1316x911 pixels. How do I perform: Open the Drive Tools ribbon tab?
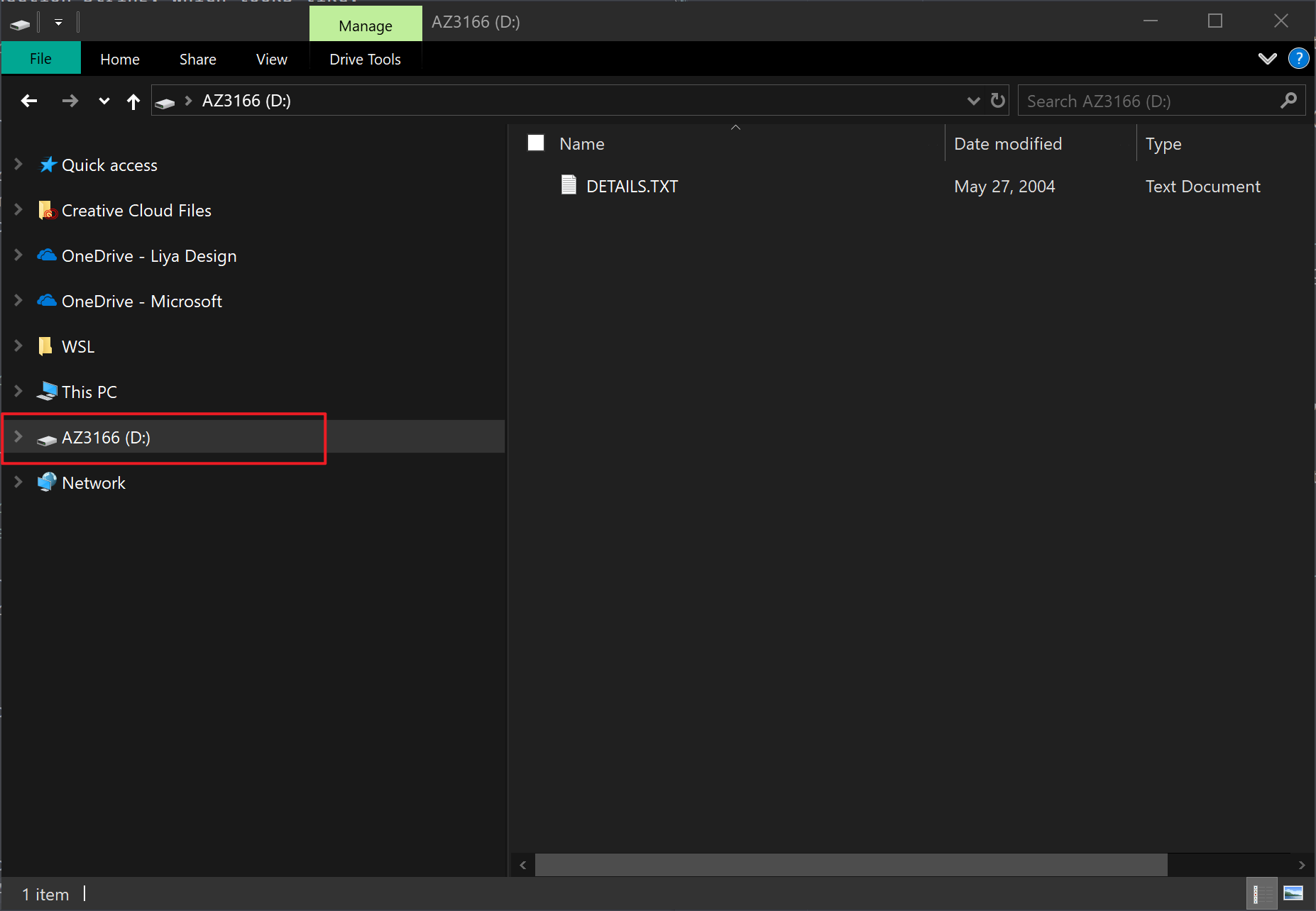click(x=366, y=59)
